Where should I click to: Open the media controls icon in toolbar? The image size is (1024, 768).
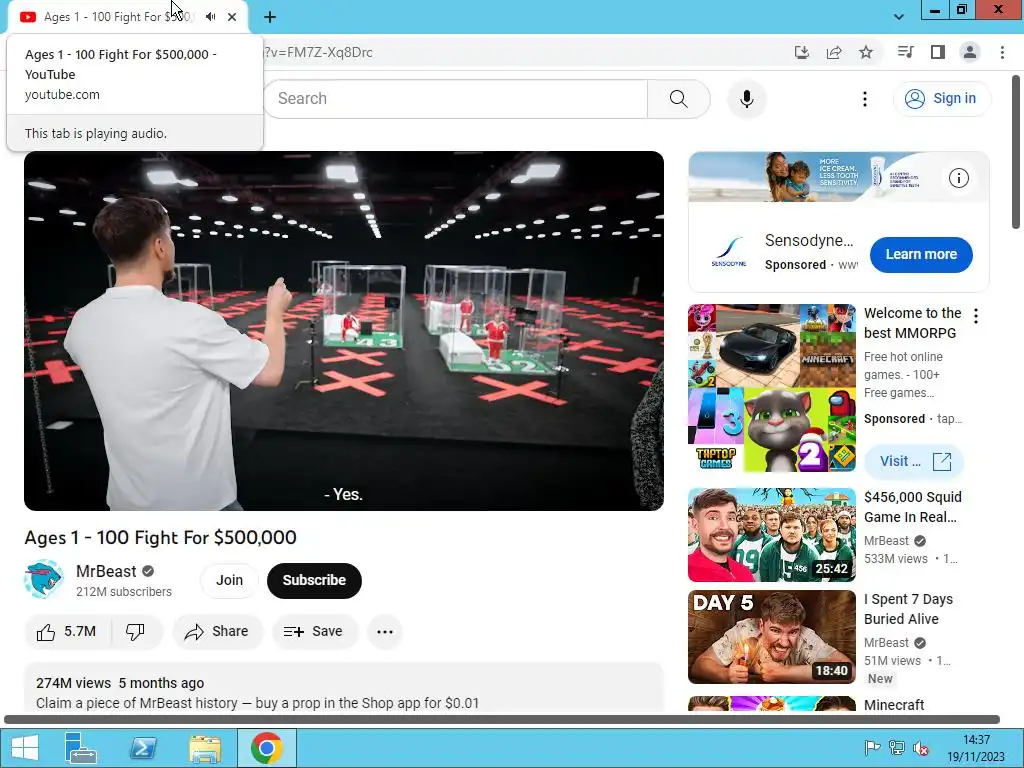point(905,52)
